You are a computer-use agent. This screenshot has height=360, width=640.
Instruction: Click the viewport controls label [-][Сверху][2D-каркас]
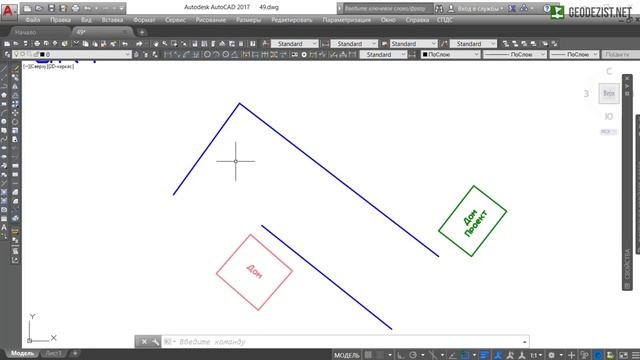pyautogui.click(x=49, y=66)
